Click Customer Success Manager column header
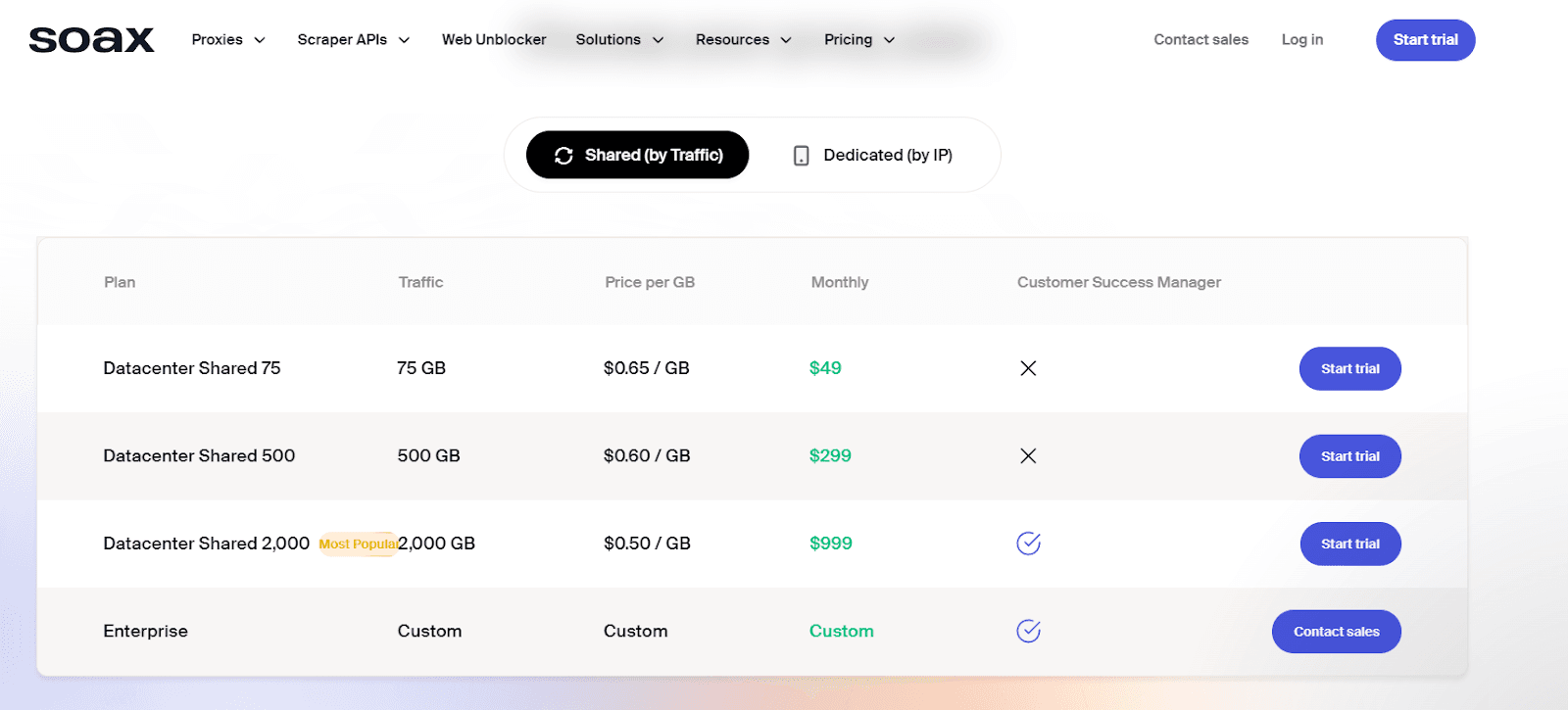 click(1119, 282)
